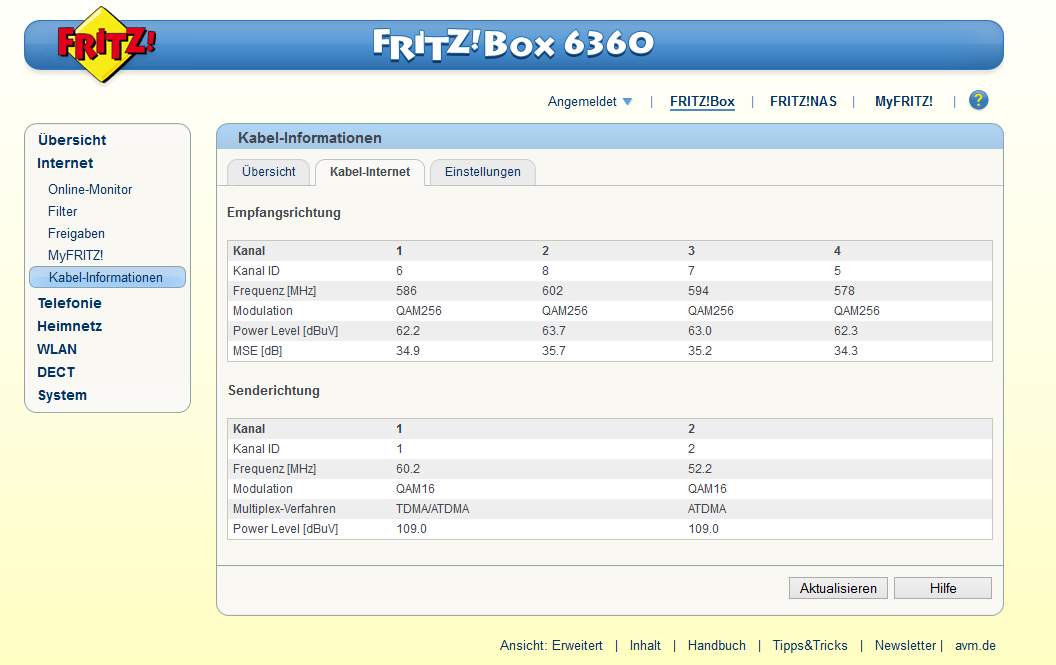Select power level value 63.7

click(x=554, y=331)
